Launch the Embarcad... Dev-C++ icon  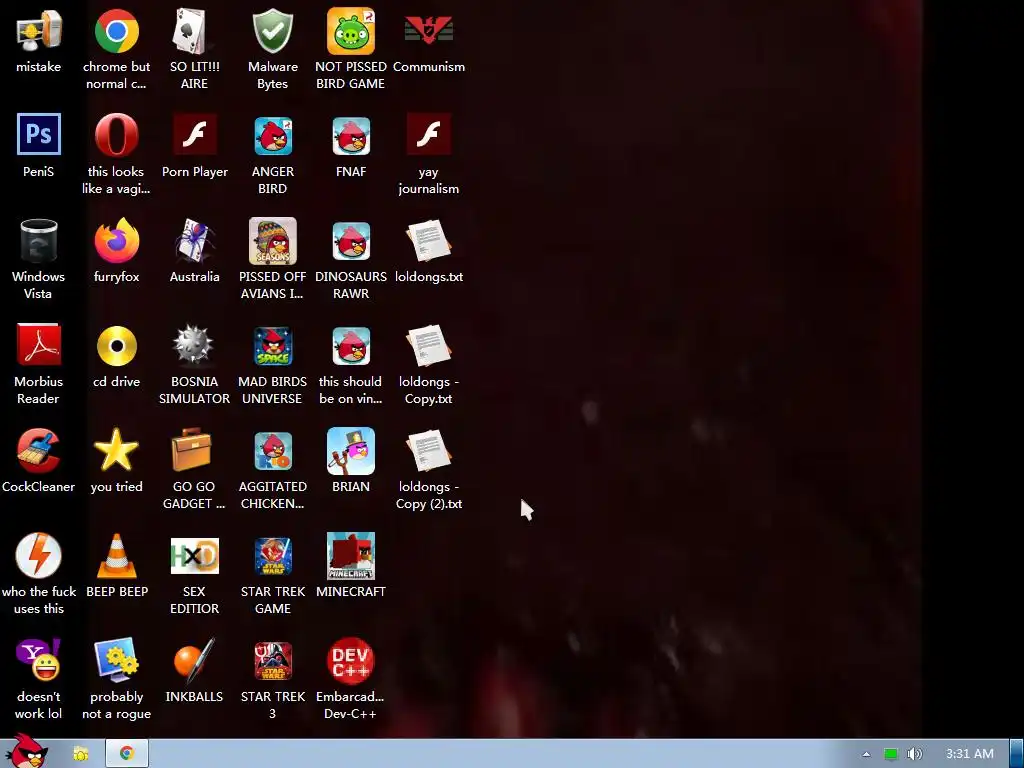coord(351,660)
